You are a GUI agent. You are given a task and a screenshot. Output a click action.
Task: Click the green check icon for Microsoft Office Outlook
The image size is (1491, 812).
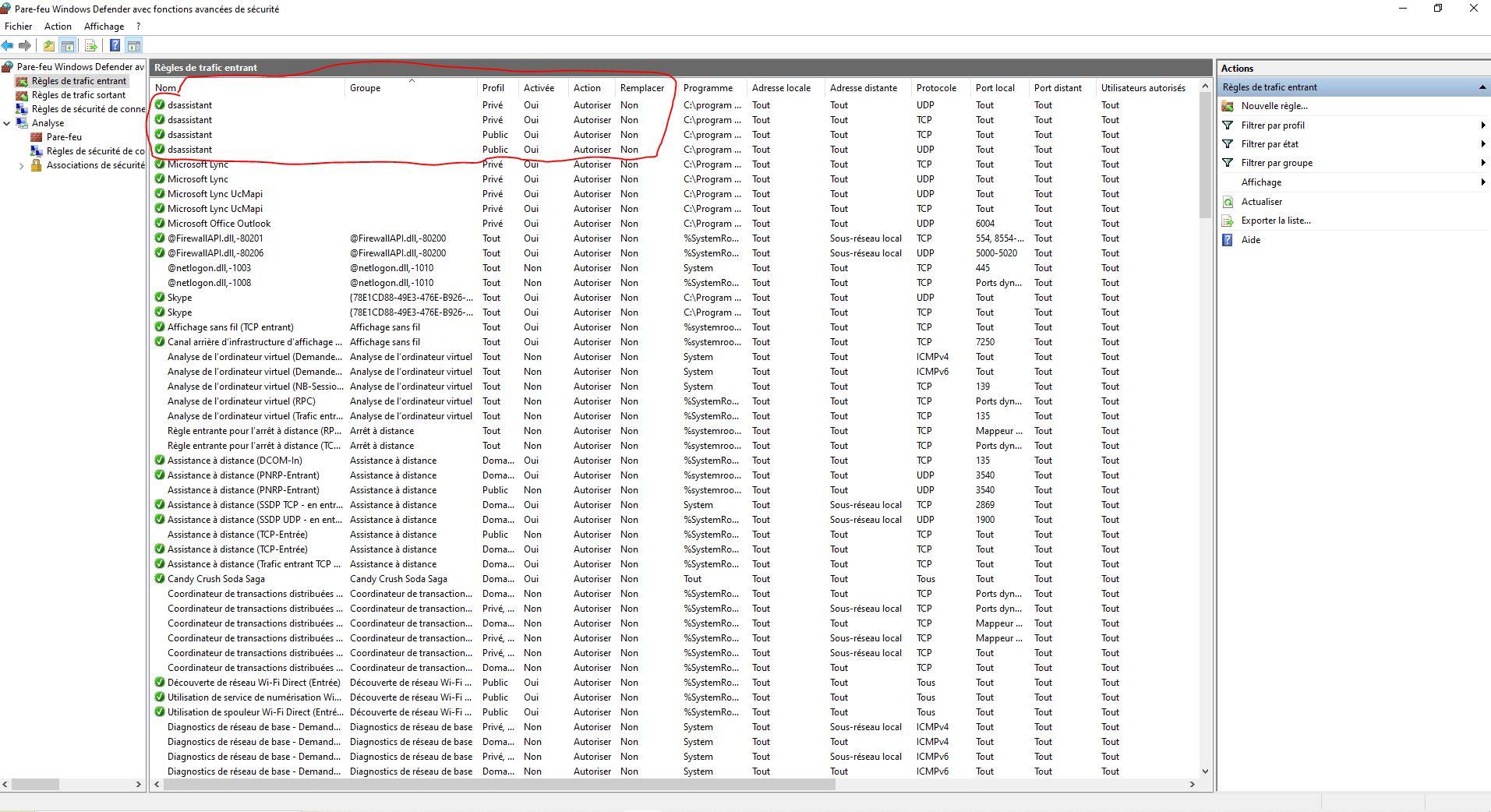tap(160, 224)
